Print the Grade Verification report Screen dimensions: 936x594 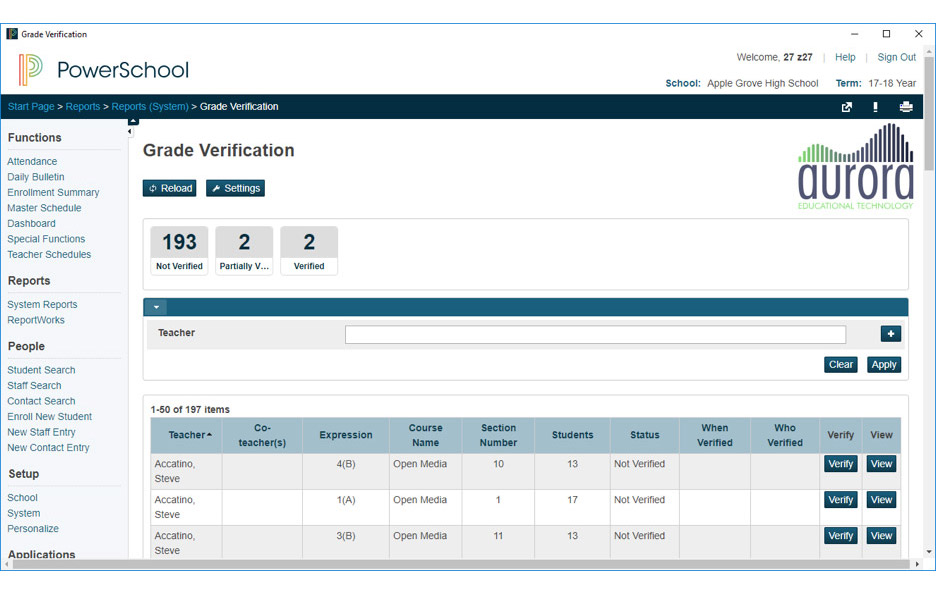[x=906, y=106]
